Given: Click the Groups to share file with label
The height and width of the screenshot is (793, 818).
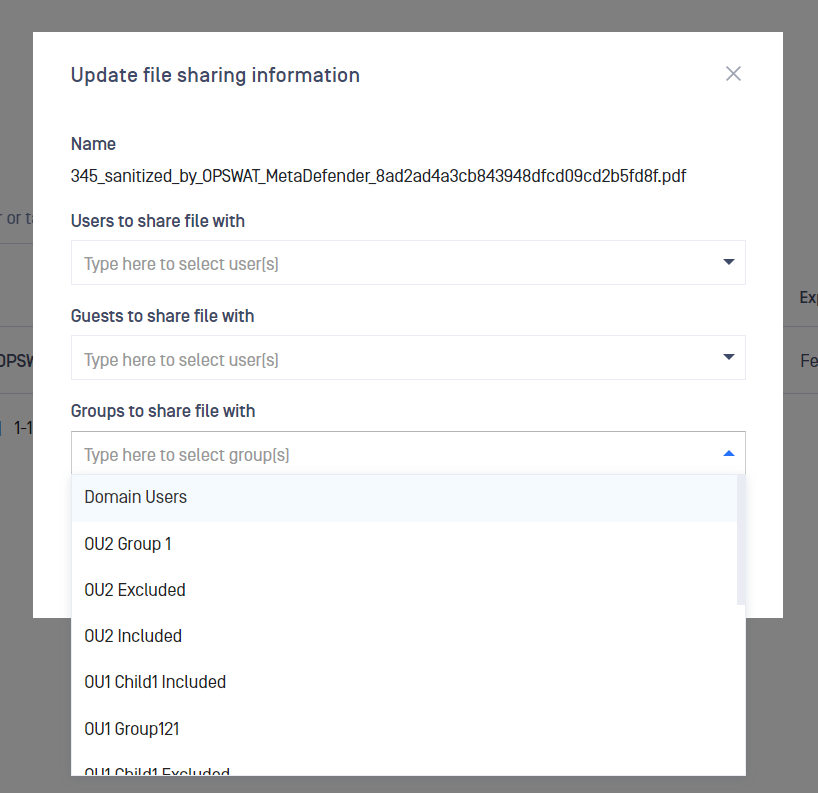Looking at the screenshot, I should 163,411.
